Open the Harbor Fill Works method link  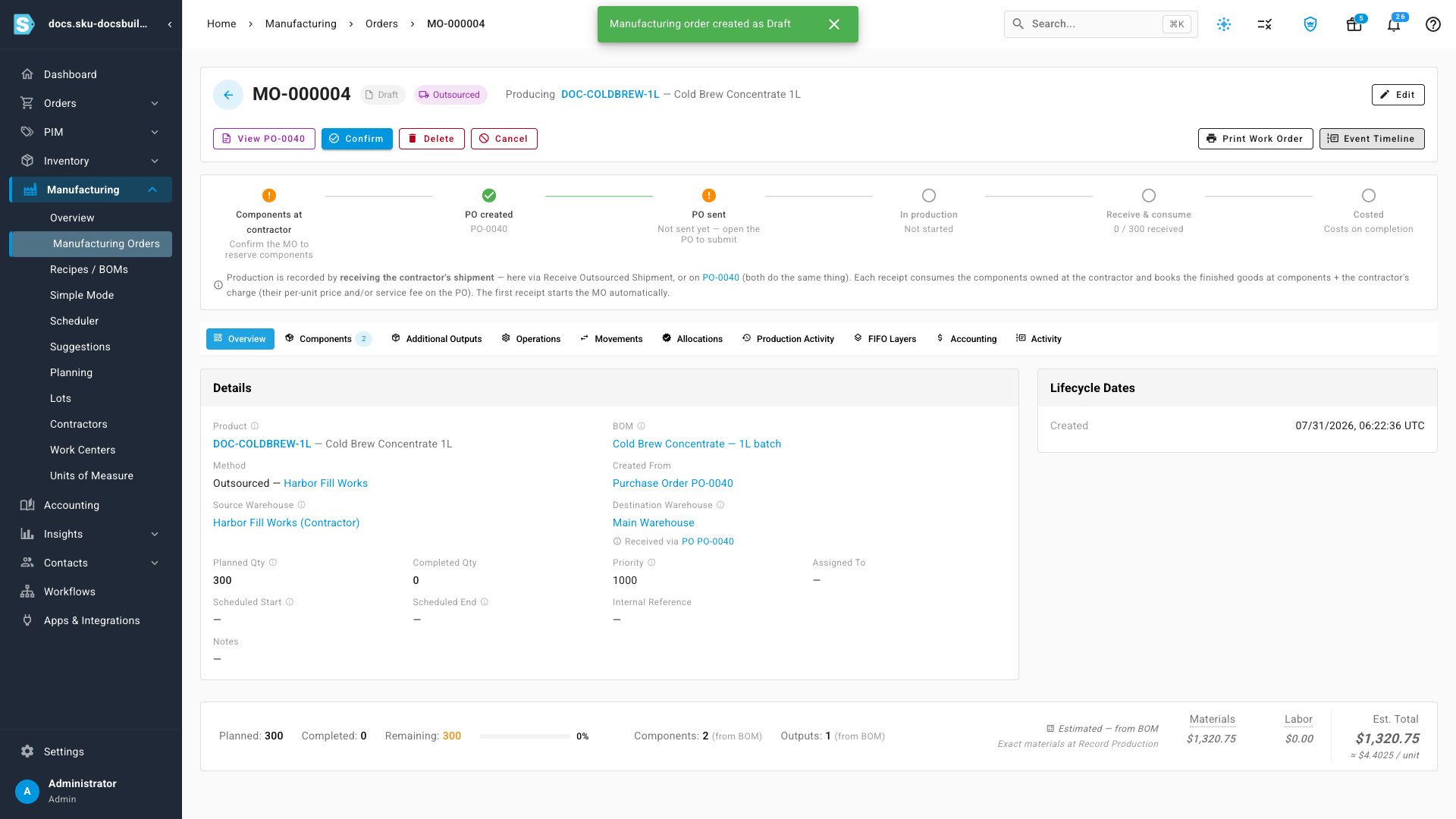click(x=325, y=483)
